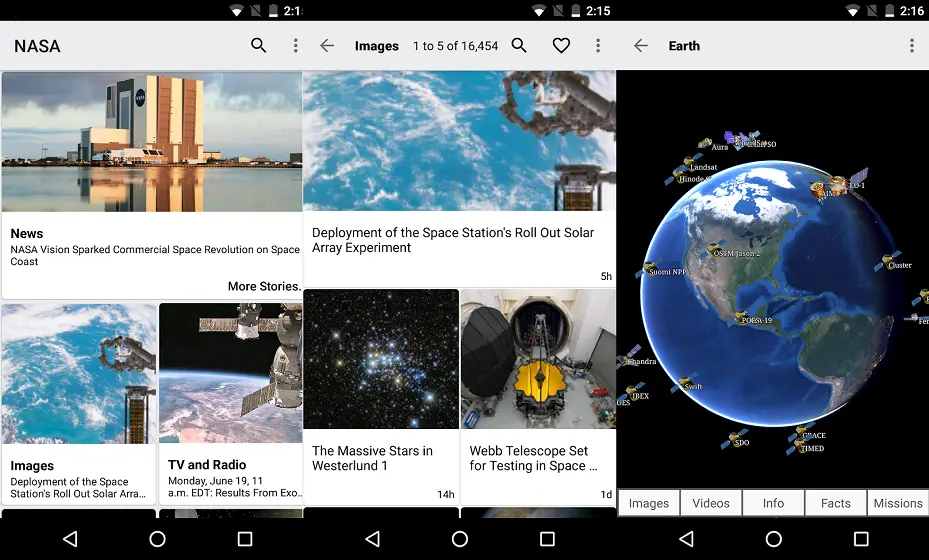Open overflow menu on NASA home screen
Viewport: 929px width, 560px height.
click(296, 46)
